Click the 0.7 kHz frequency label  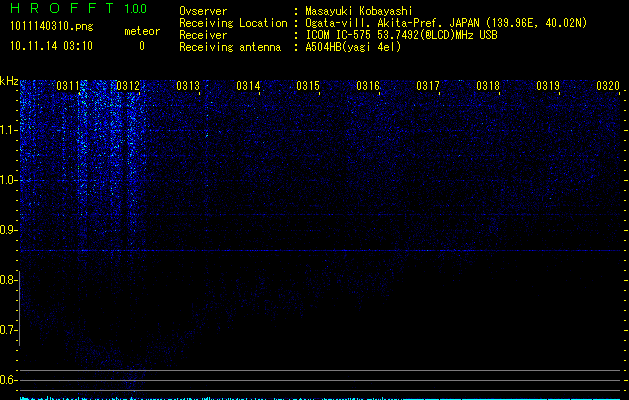(x=8, y=330)
